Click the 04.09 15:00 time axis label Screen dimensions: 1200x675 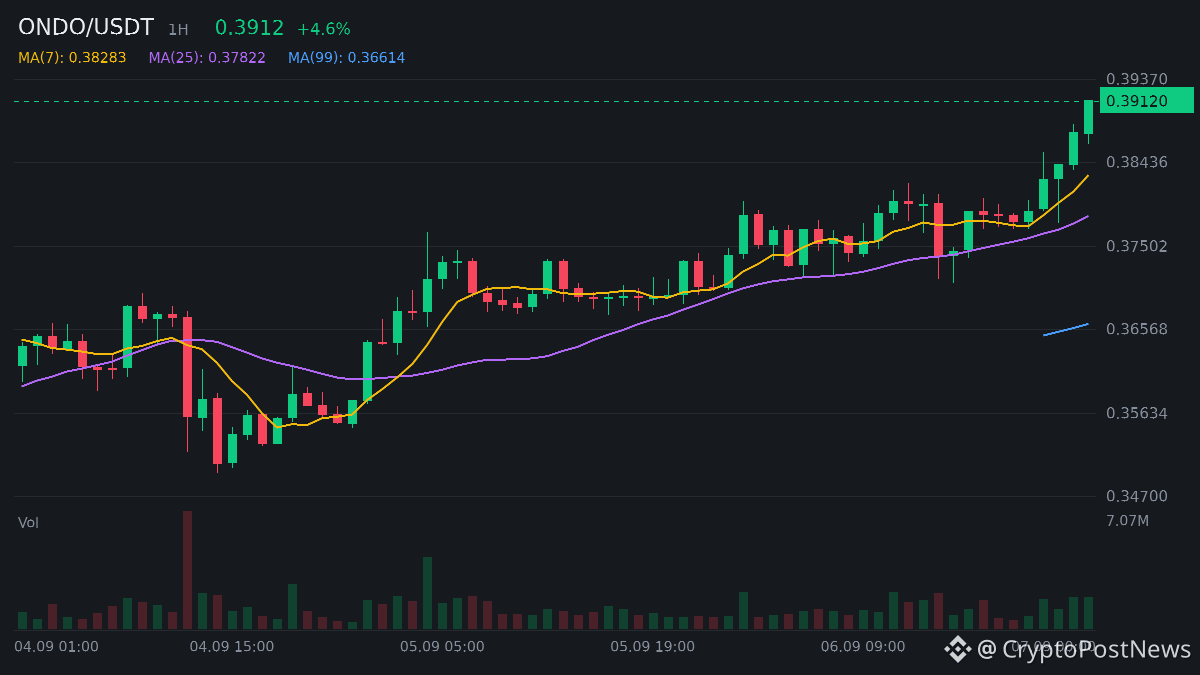pos(232,647)
